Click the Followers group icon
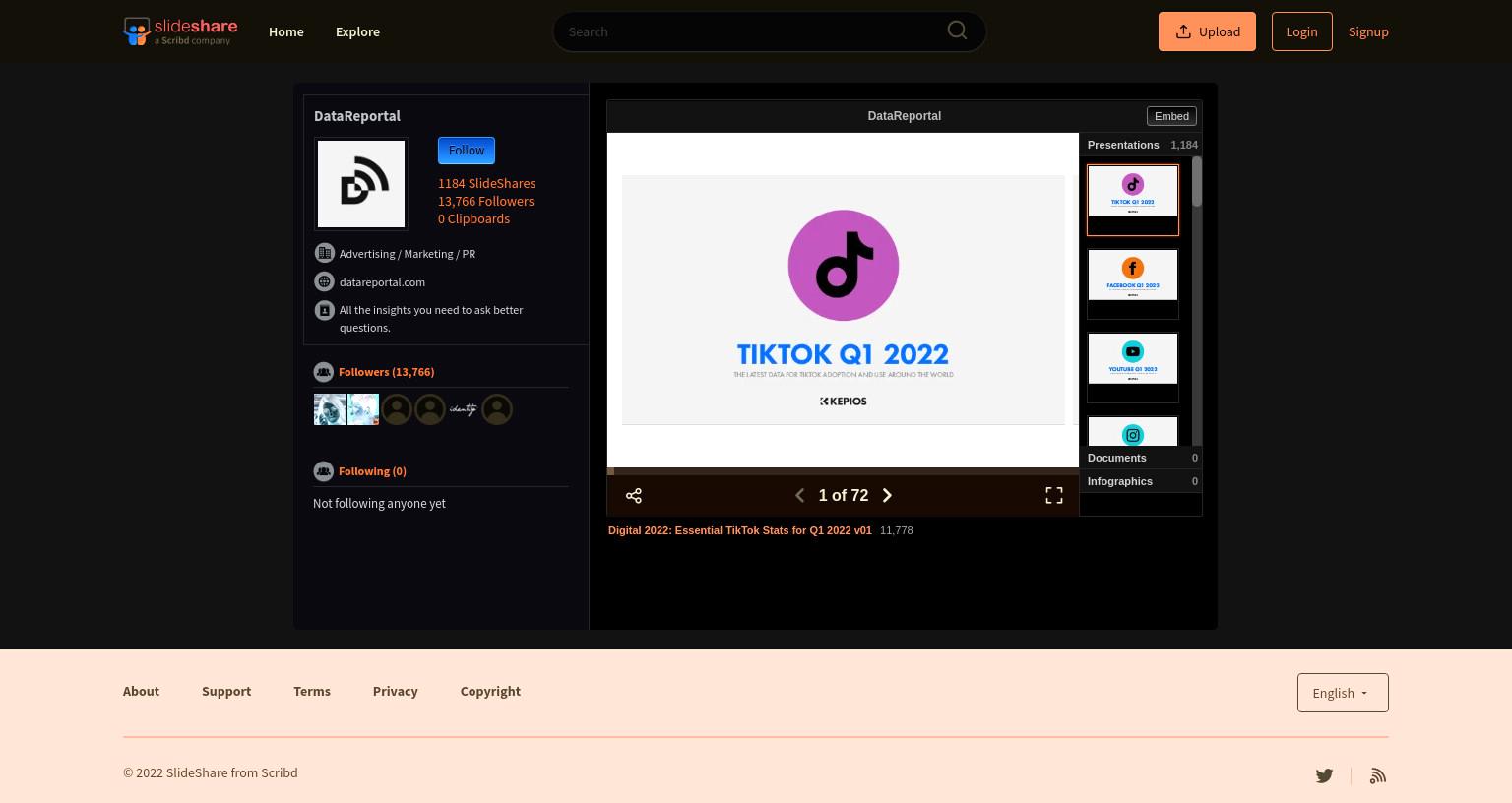Image resolution: width=1512 pixels, height=803 pixels. click(323, 372)
